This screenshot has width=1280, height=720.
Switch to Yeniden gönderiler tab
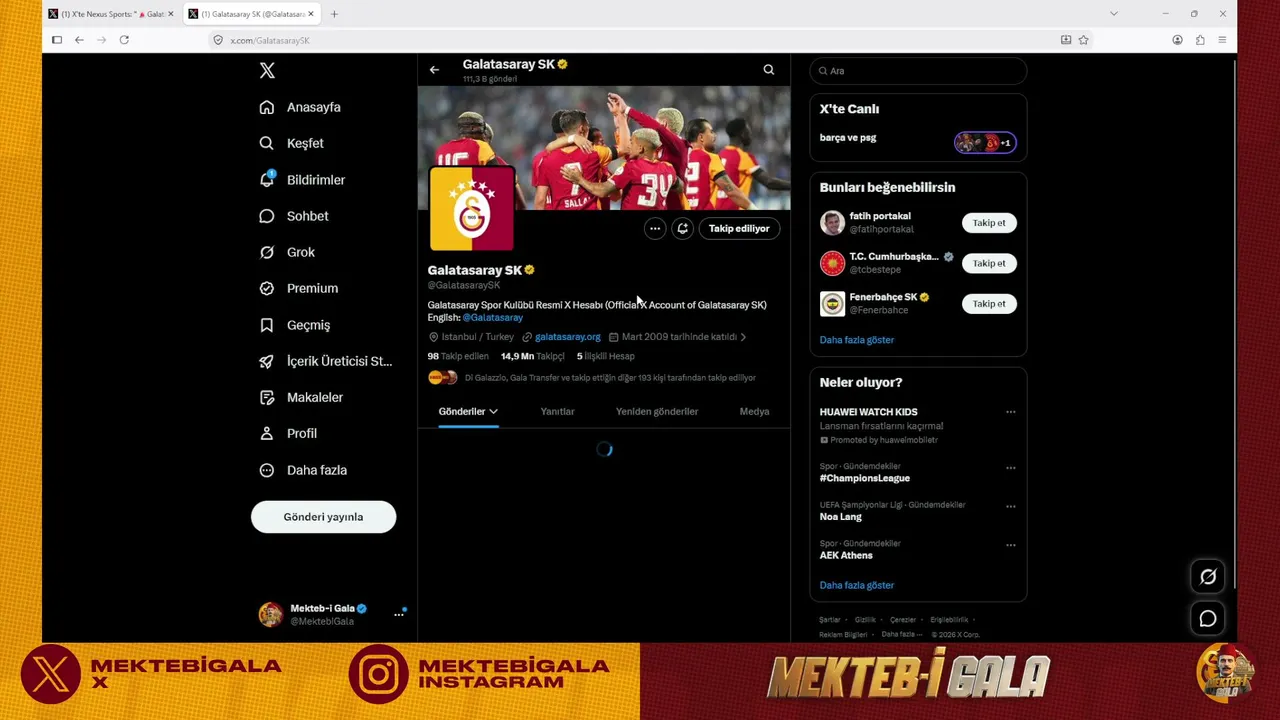pos(657,411)
